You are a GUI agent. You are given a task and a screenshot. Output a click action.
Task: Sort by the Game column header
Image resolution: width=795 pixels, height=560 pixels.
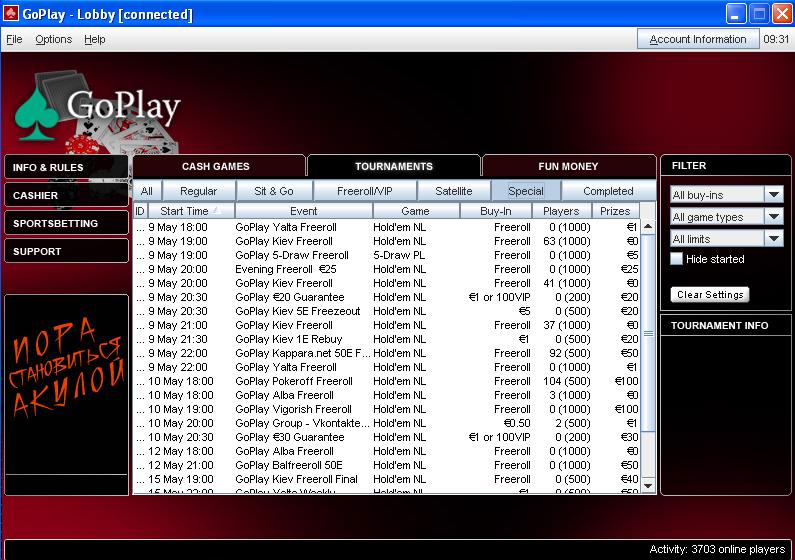(416, 211)
